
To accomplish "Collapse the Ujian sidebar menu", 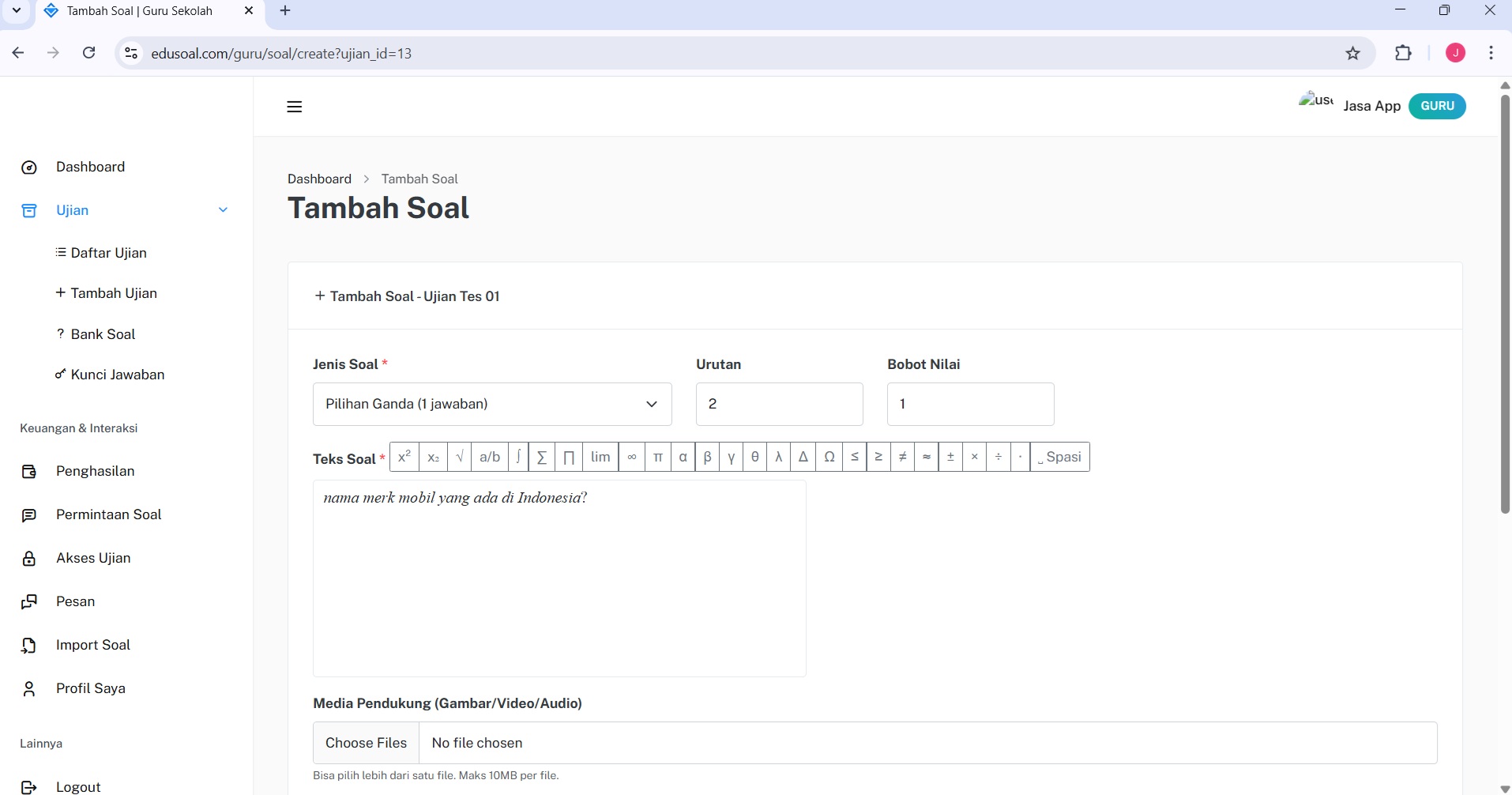I will 223,210.
